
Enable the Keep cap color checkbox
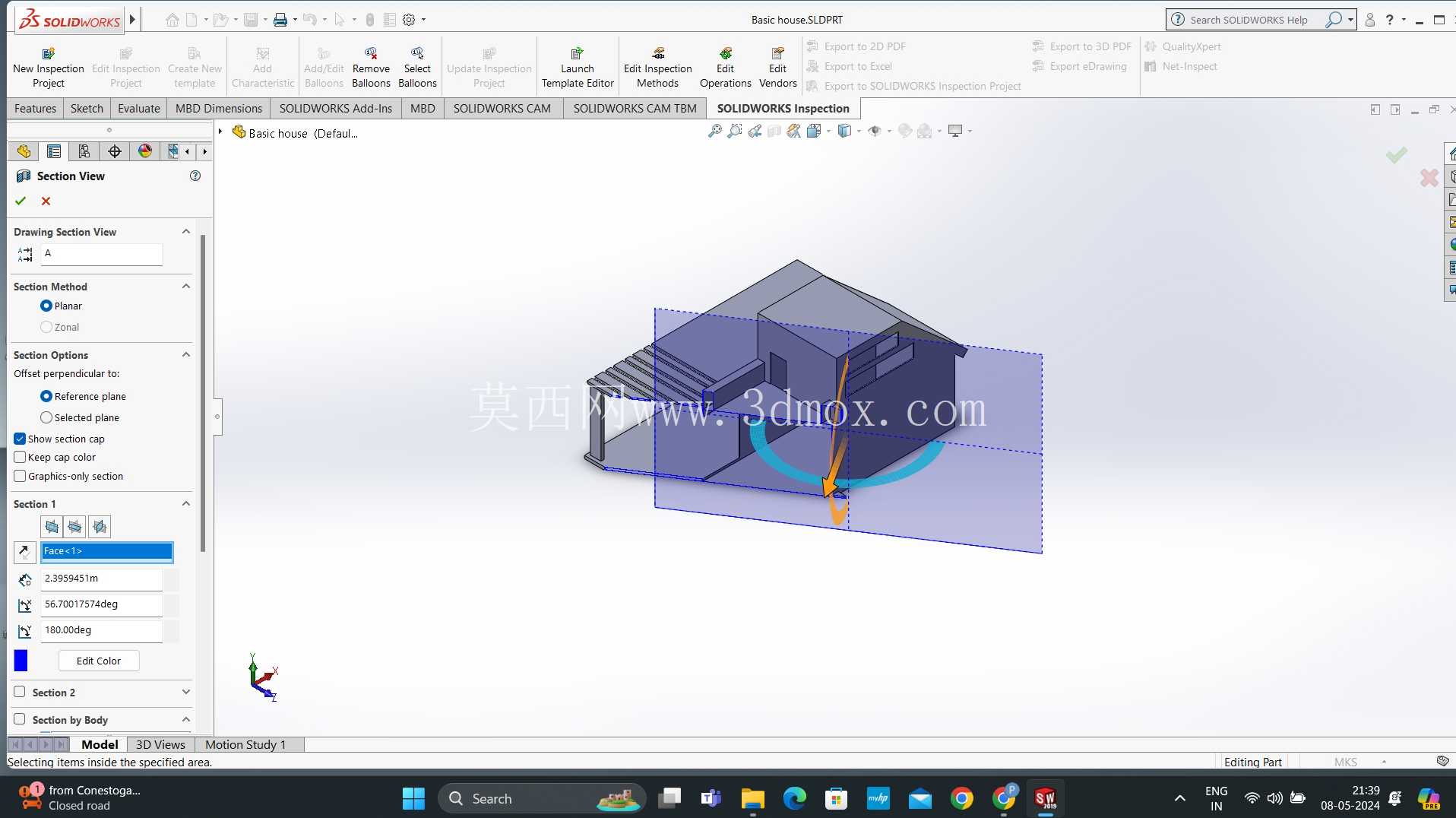20,457
